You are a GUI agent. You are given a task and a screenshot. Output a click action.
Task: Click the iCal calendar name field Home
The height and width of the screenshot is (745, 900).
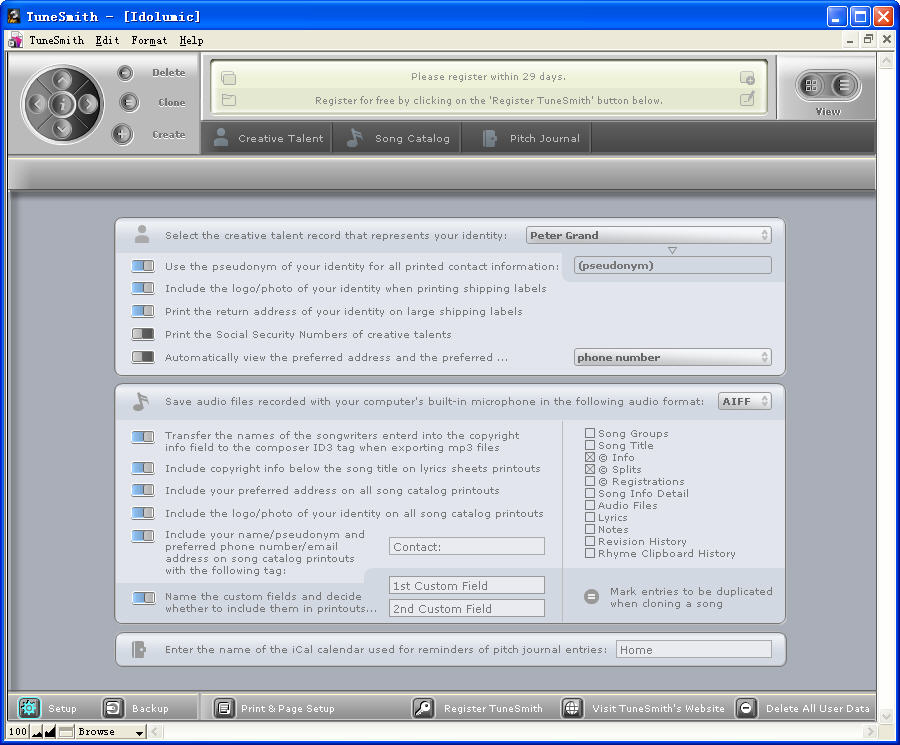point(693,649)
